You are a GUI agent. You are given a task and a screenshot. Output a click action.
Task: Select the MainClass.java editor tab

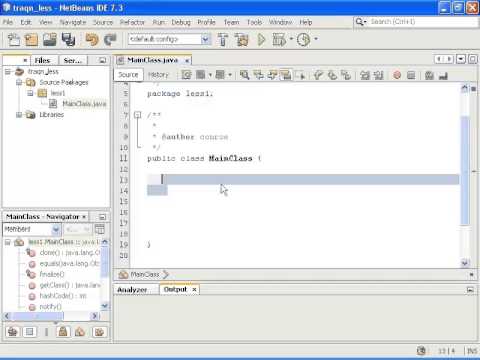153,60
